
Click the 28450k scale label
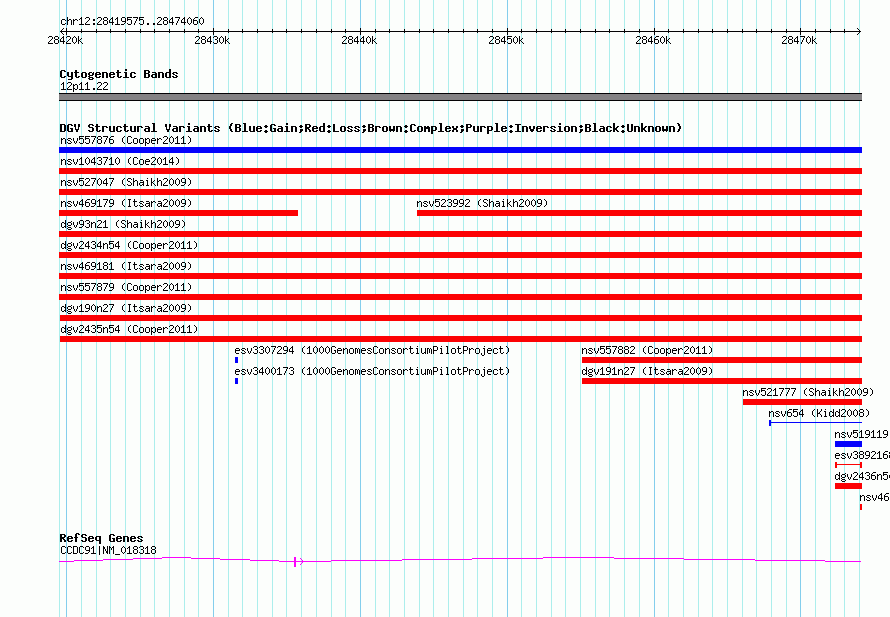pyautogui.click(x=506, y=40)
